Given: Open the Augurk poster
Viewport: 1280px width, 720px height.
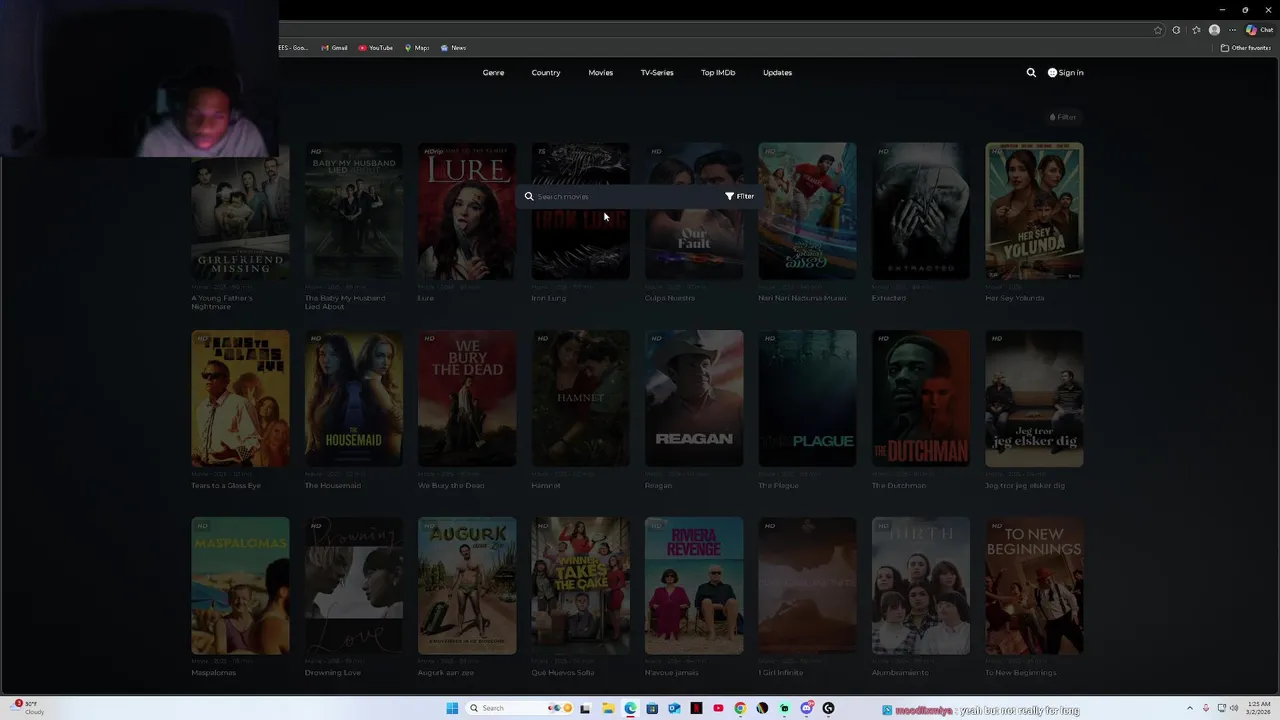Looking at the screenshot, I should [467, 585].
